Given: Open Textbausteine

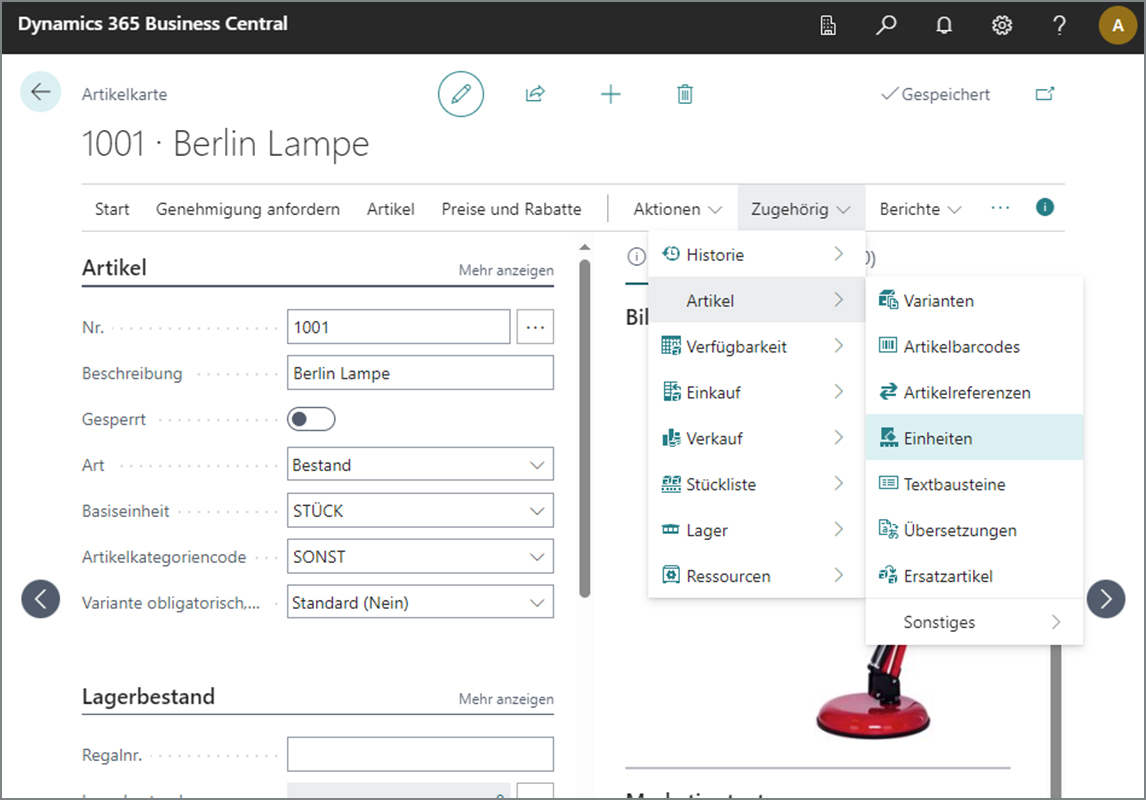Looking at the screenshot, I should (x=974, y=484).
